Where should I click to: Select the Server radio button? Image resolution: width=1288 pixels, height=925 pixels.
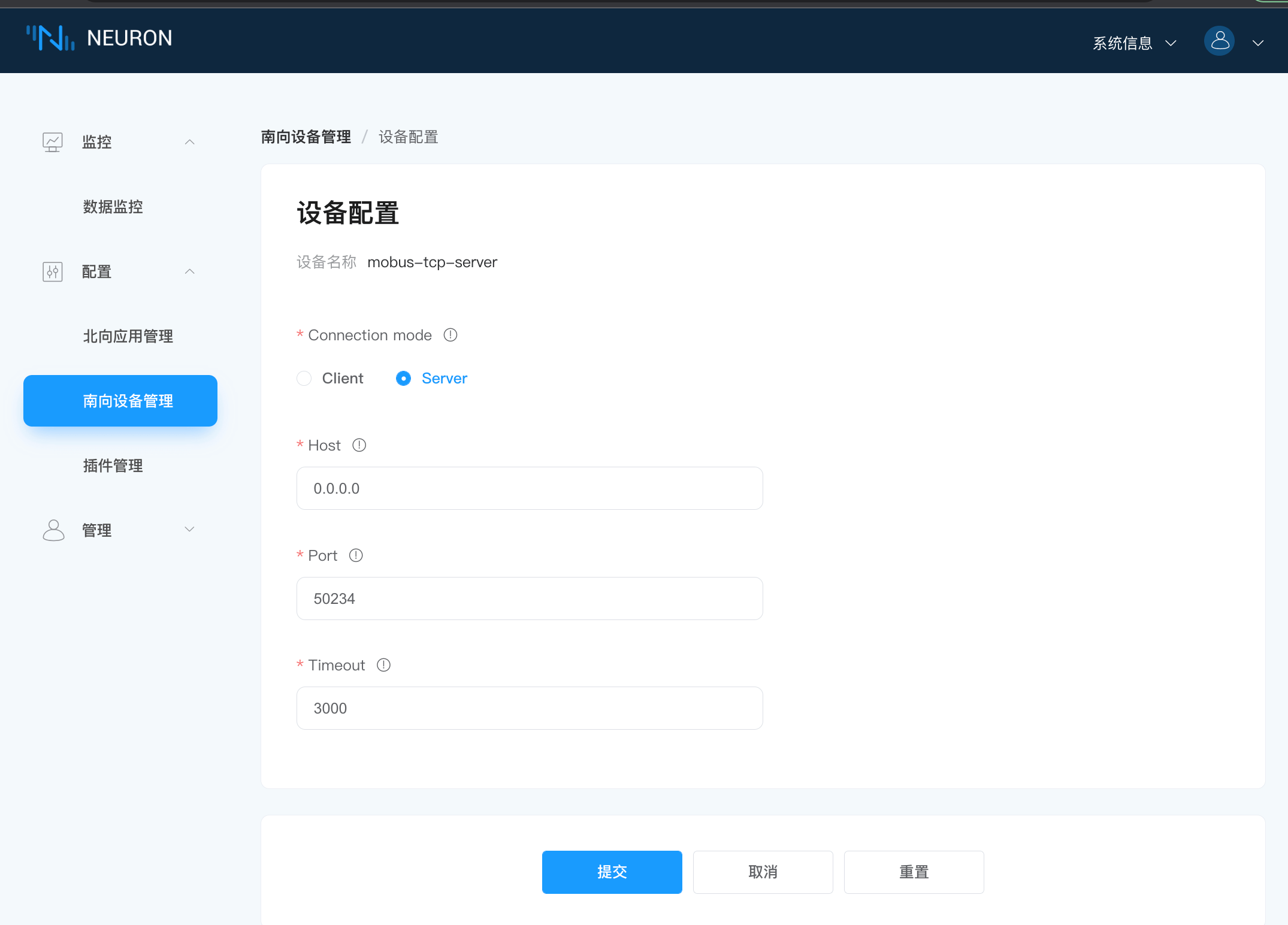click(404, 379)
